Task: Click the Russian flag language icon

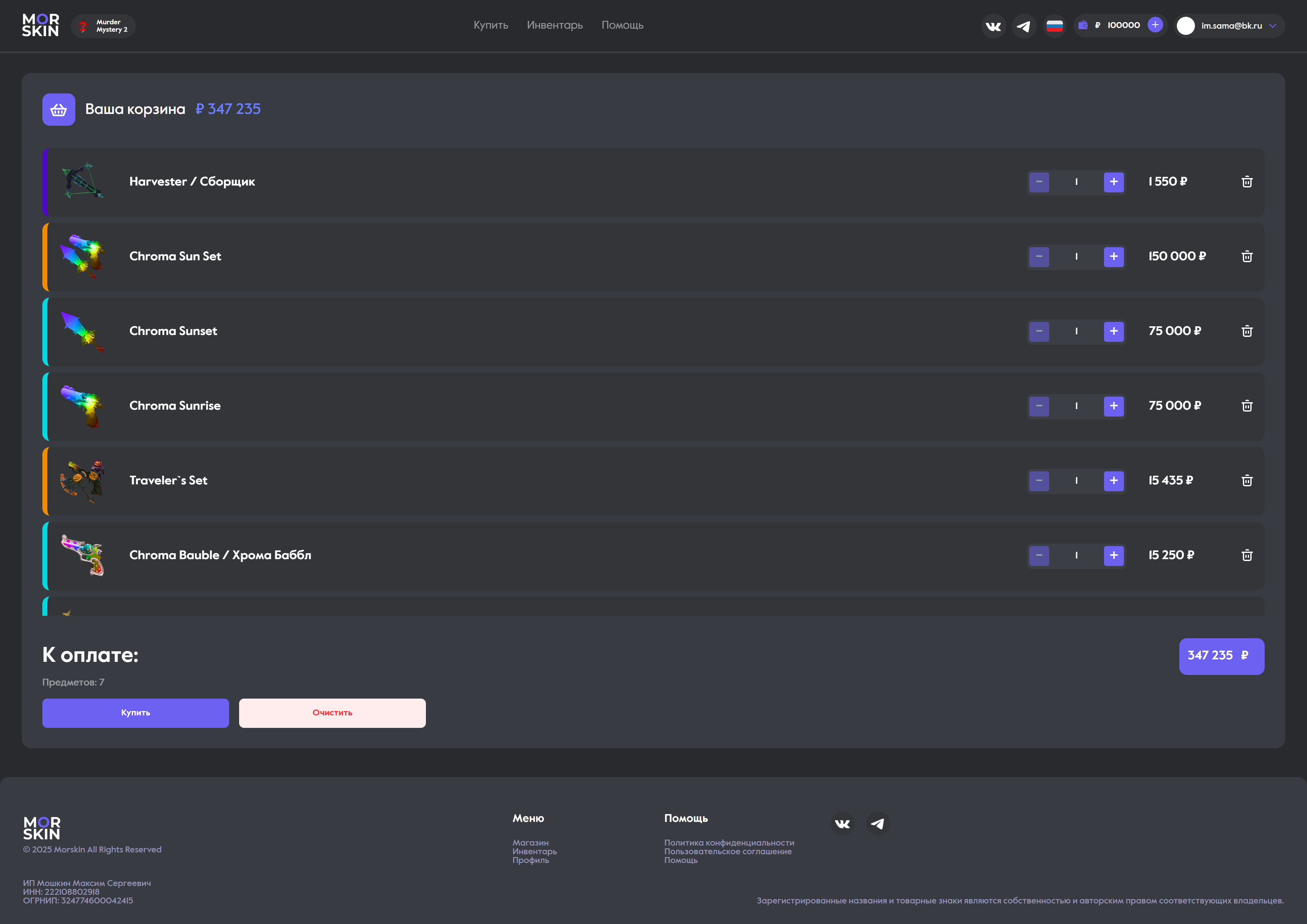Action: (1054, 26)
